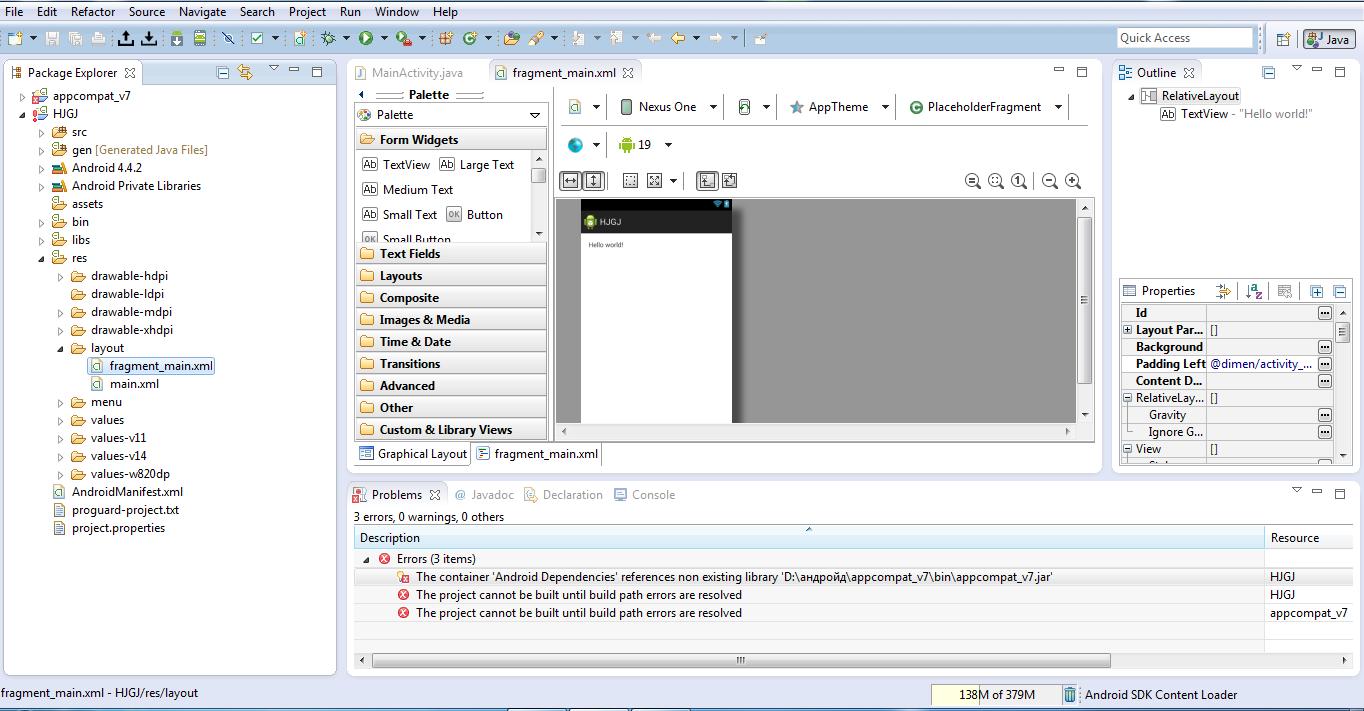Viewport: 1364px width, 711px height.
Task: Click the Link with Editor icon in Package Explorer
Action: 245,72
